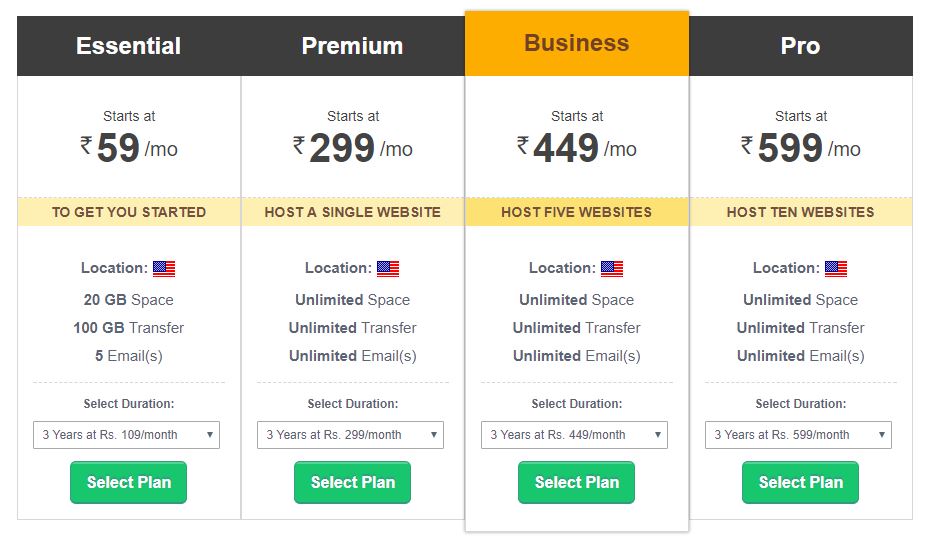Open Premium duration dropdown at Rs. 299/month
The height and width of the screenshot is (539, 927).
pos(351,435)
